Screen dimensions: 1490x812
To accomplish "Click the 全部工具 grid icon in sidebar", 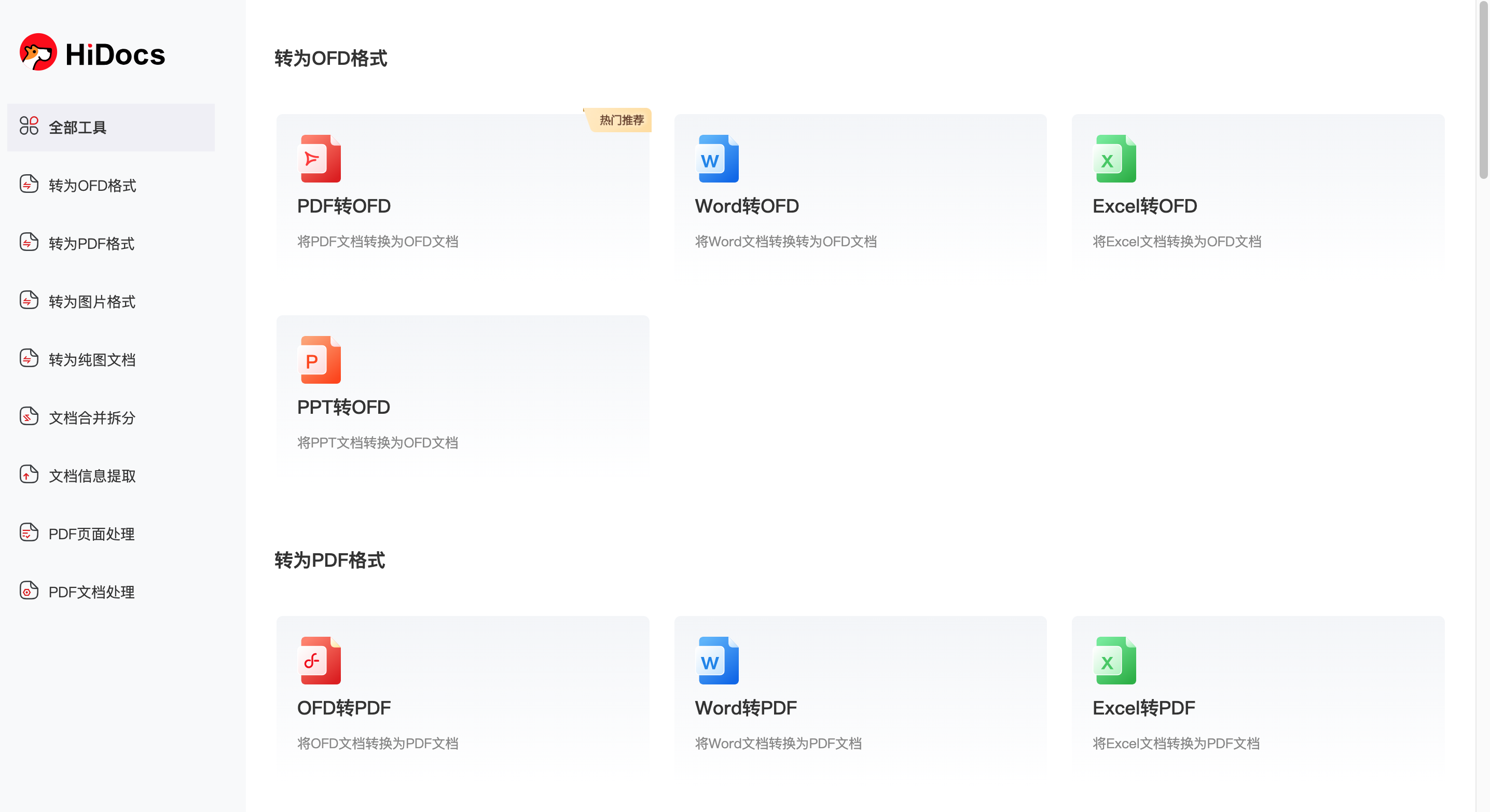I will tap(29, 126).
